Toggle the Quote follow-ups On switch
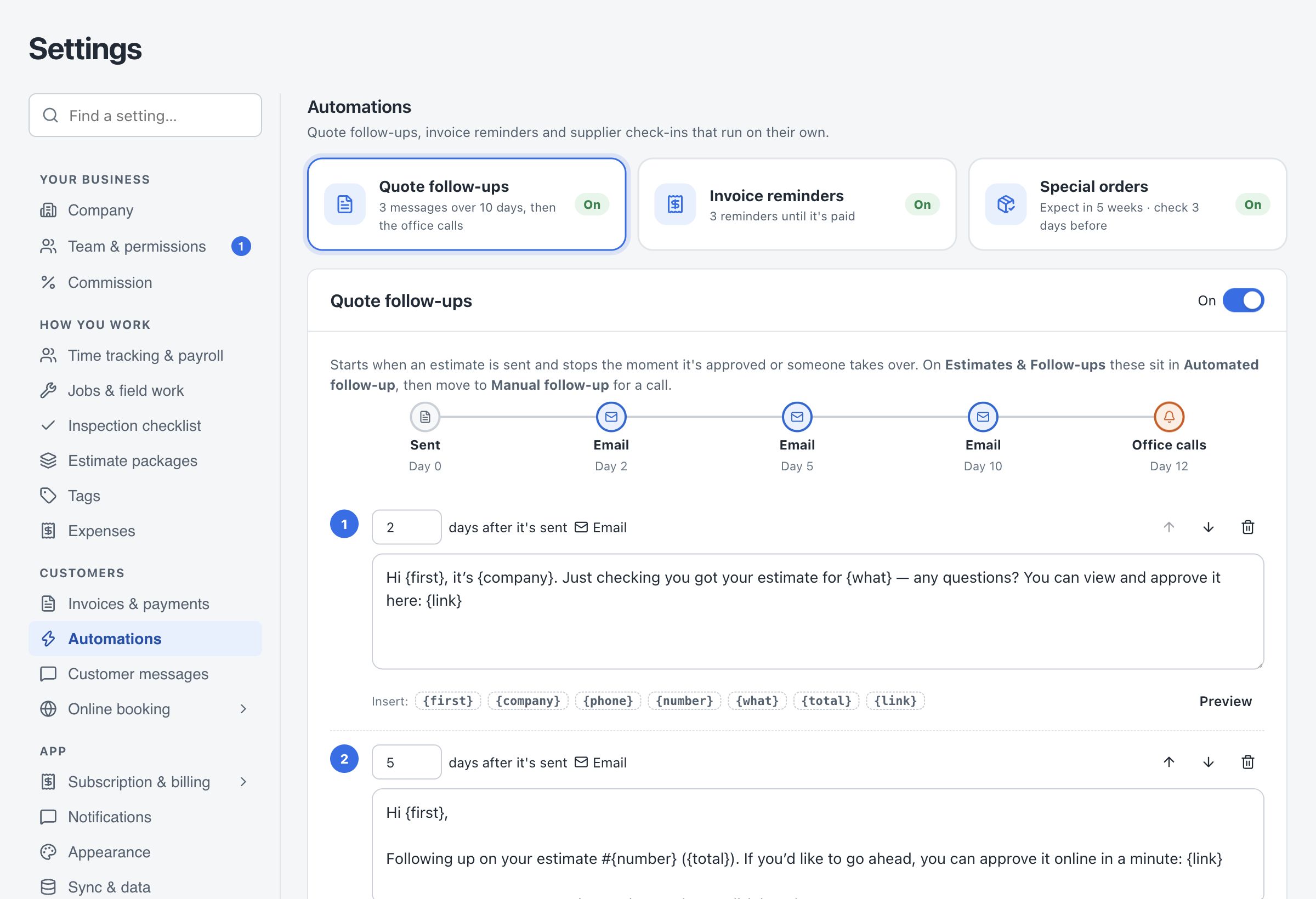 click(1243, 300)
